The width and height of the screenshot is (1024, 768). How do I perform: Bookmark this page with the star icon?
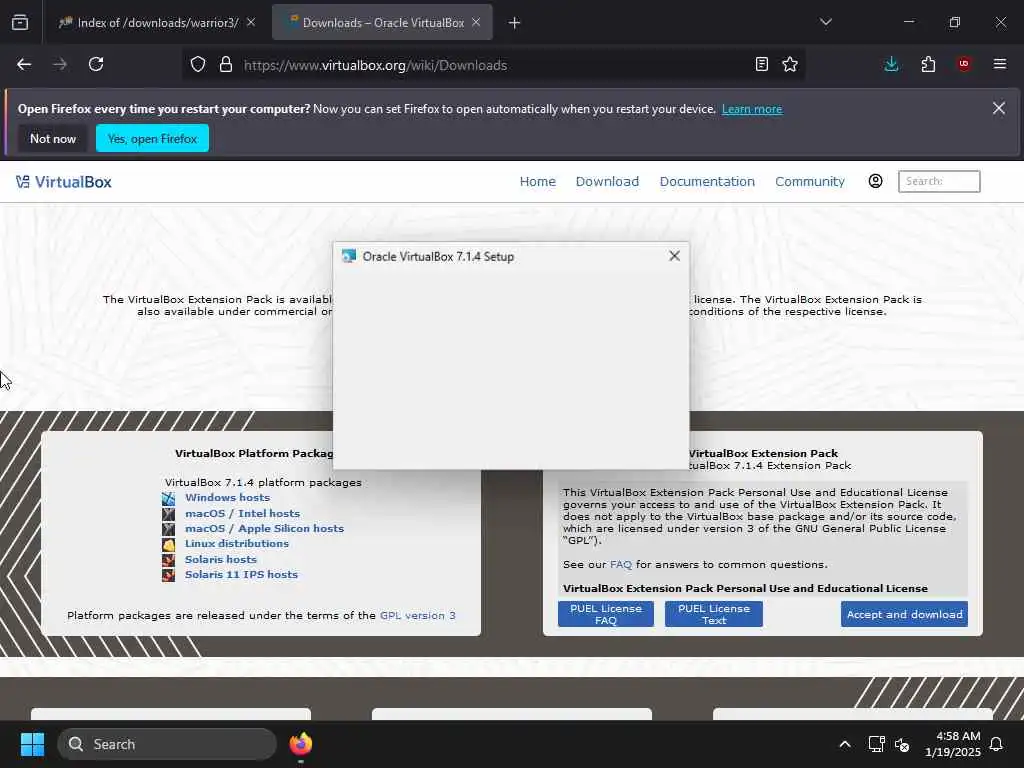click(790, 64)
